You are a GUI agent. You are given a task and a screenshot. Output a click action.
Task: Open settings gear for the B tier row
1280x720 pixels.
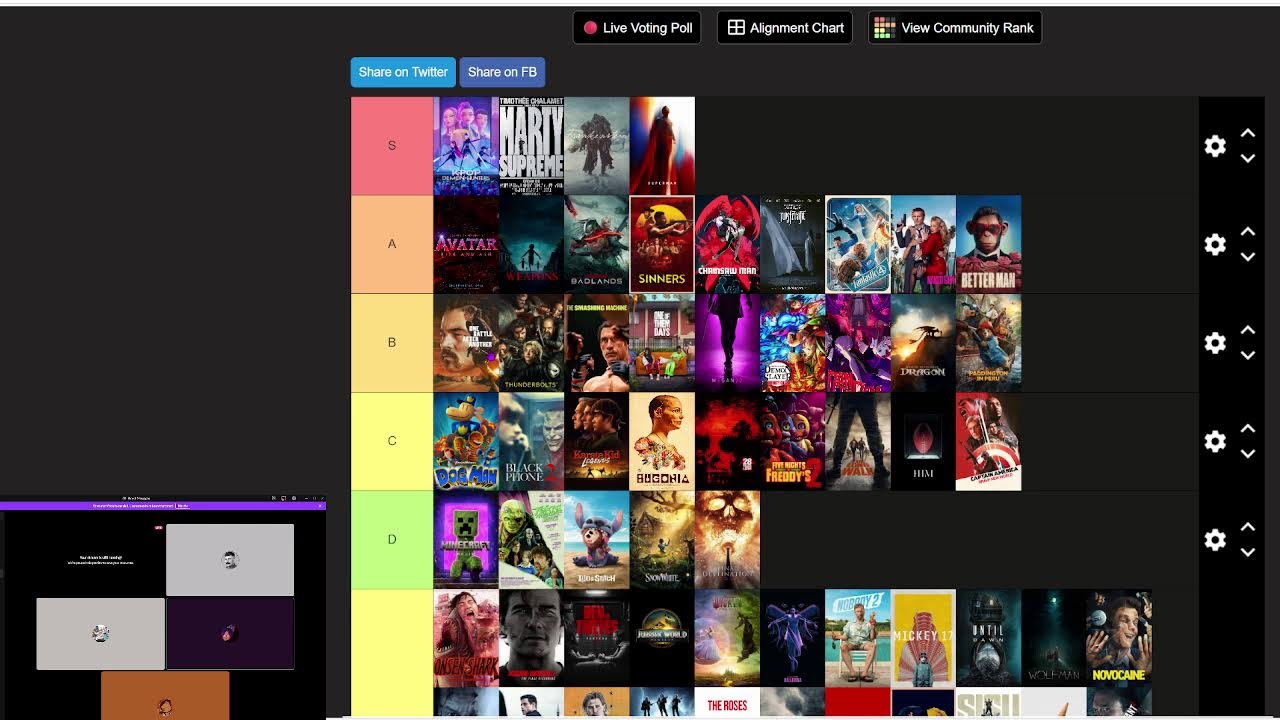coord(1215,343)
